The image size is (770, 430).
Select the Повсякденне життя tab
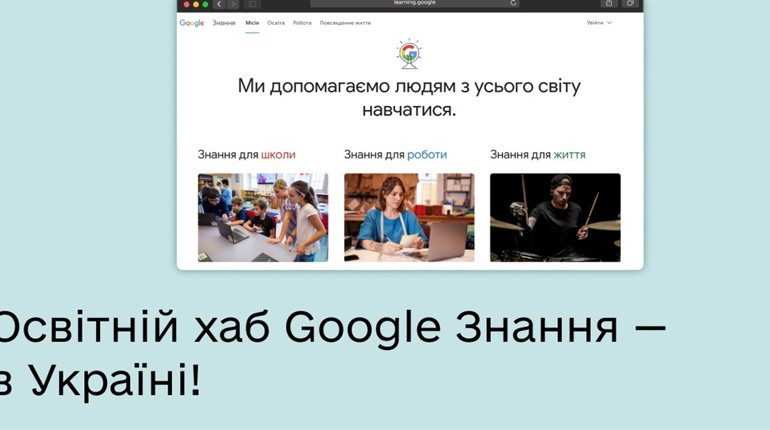click(345, 23)
